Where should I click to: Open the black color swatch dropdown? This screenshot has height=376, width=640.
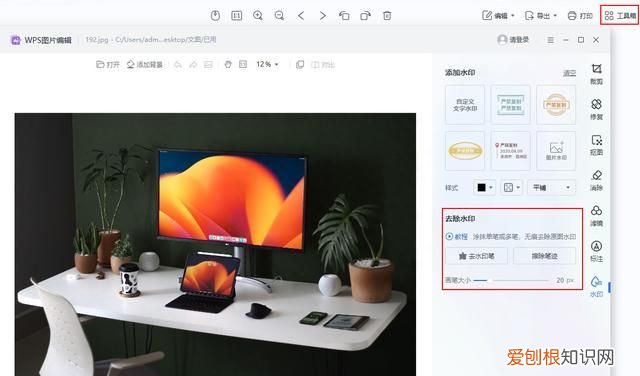484,187
